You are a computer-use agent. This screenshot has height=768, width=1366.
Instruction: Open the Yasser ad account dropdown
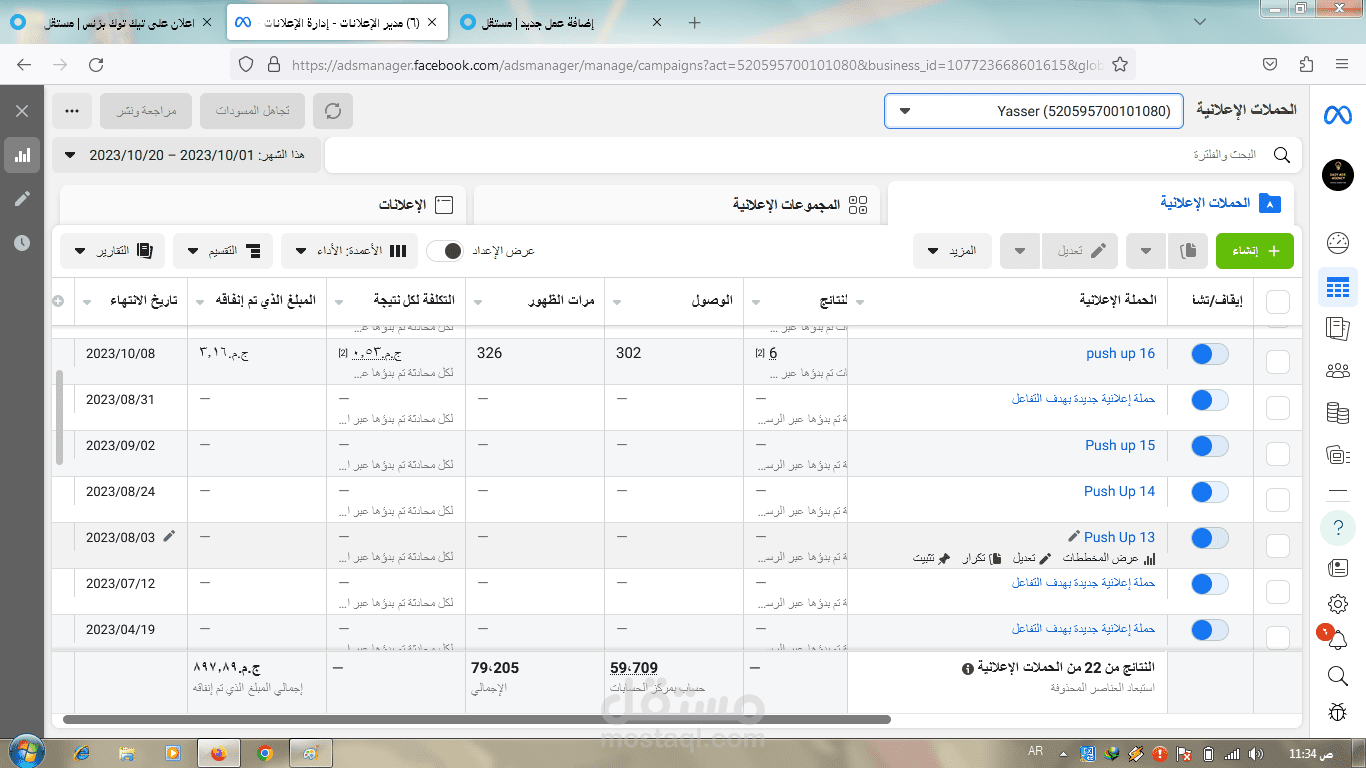click(x=1034, y=111)
